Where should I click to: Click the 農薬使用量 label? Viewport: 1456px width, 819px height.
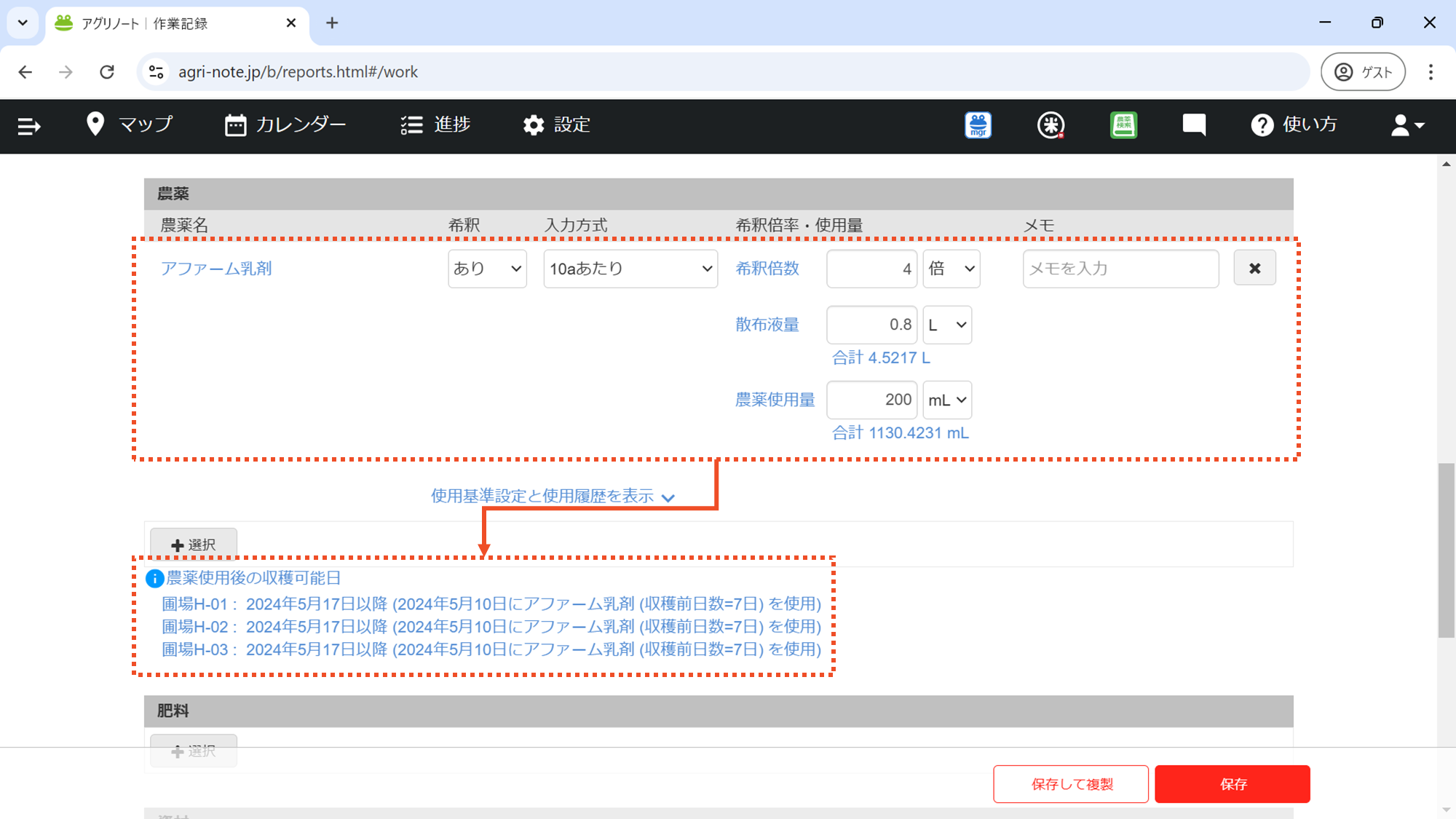click(775, 400)
